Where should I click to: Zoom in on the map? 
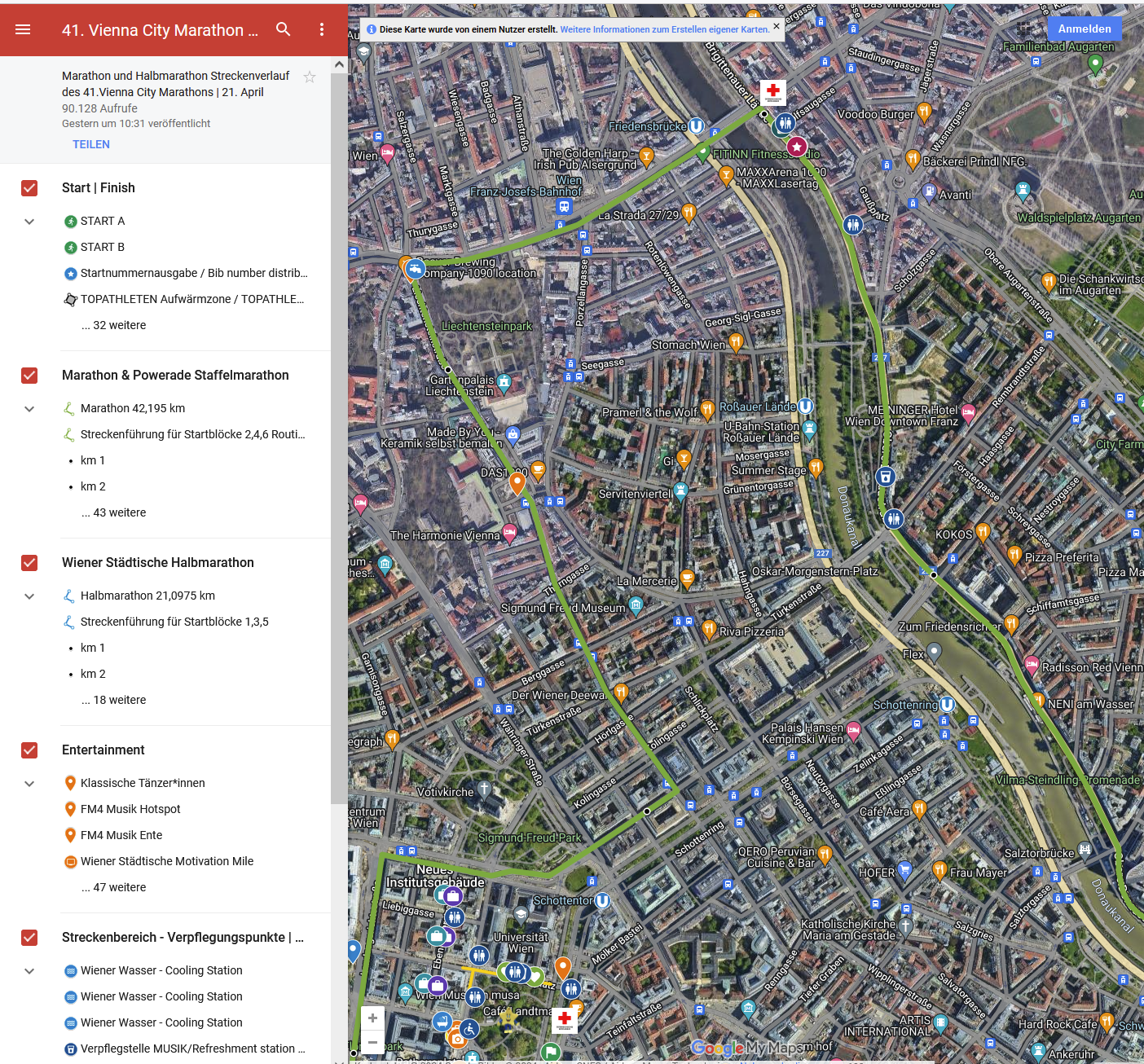pos(372,1018)
